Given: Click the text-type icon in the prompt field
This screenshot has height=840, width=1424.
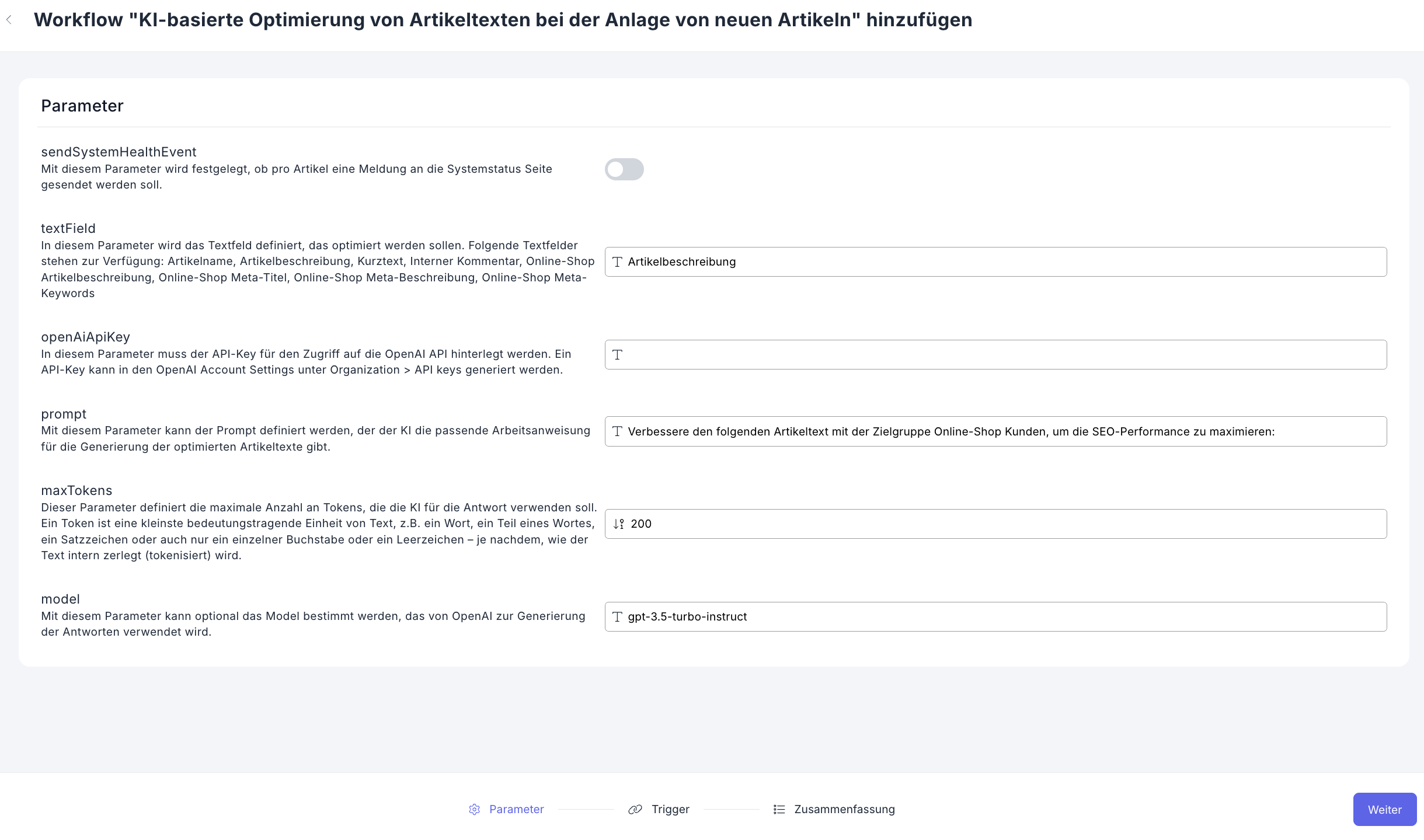Looking at the screenshot, I should point(618,431).
